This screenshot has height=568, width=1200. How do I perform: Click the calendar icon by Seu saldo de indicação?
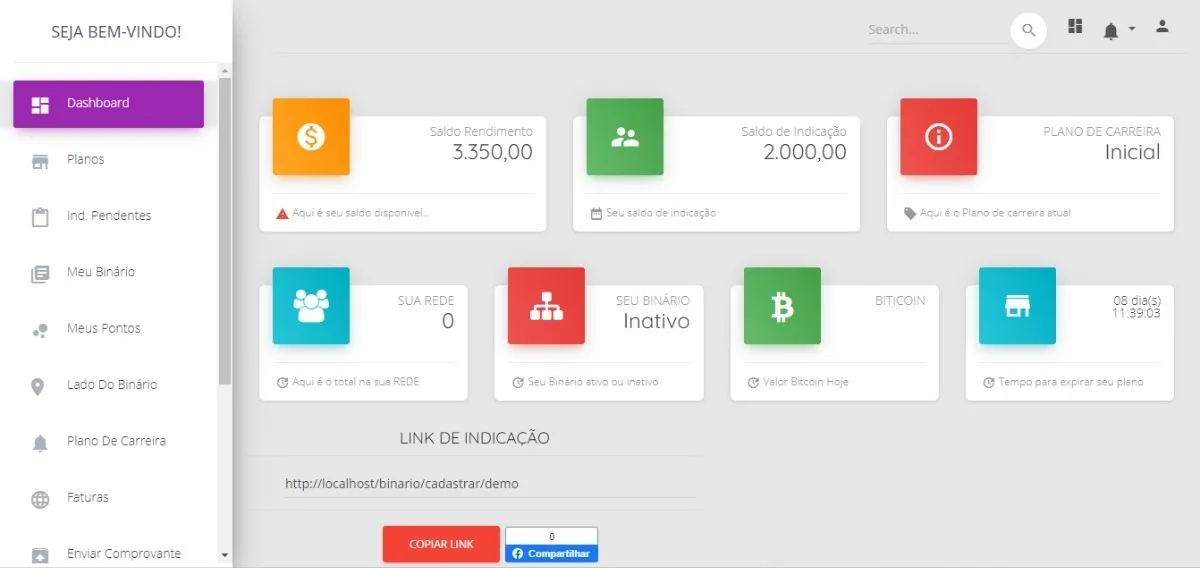597,213
